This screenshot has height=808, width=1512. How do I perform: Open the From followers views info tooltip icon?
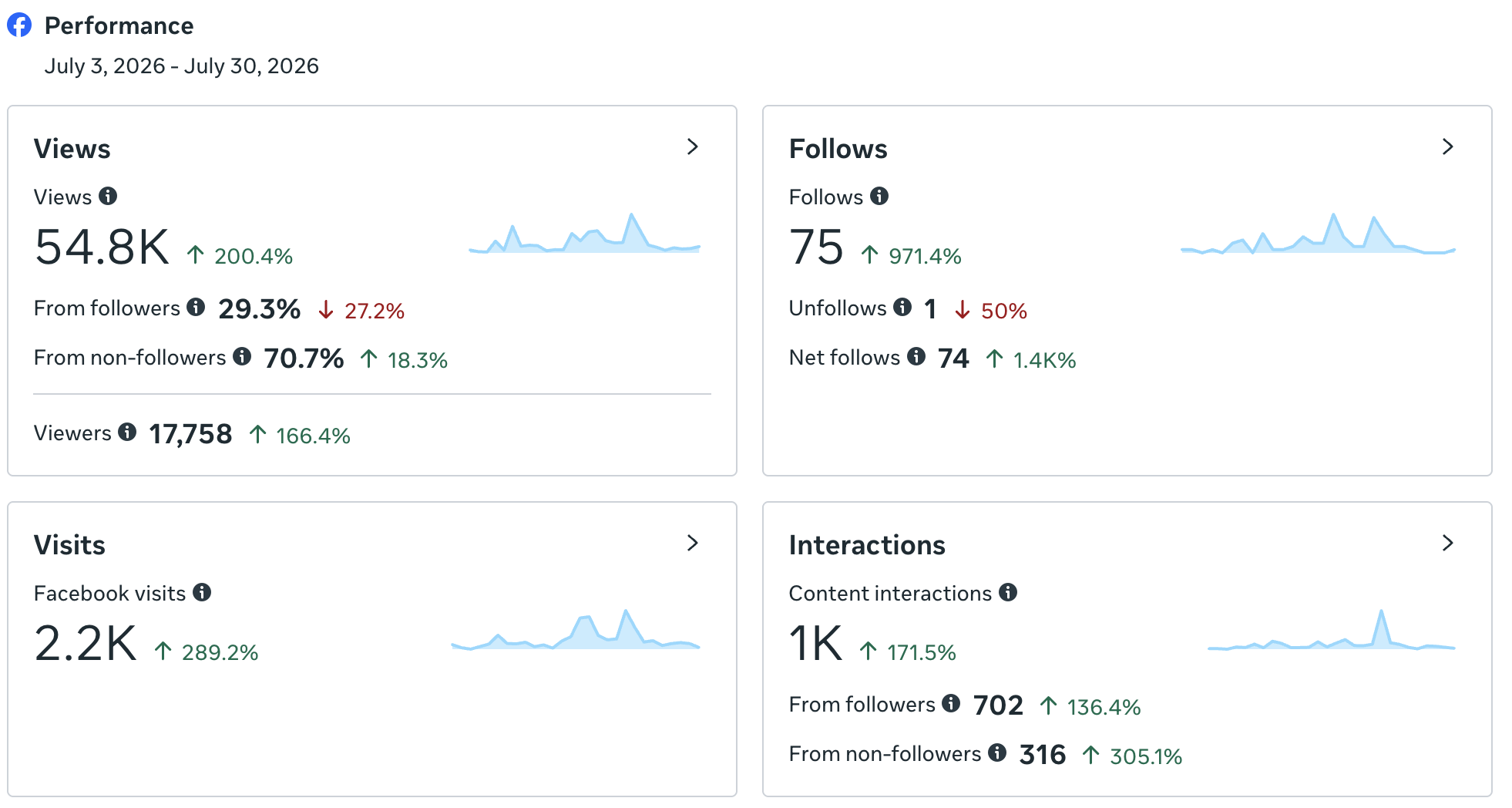pyautogui.click(x=196, y=307)
